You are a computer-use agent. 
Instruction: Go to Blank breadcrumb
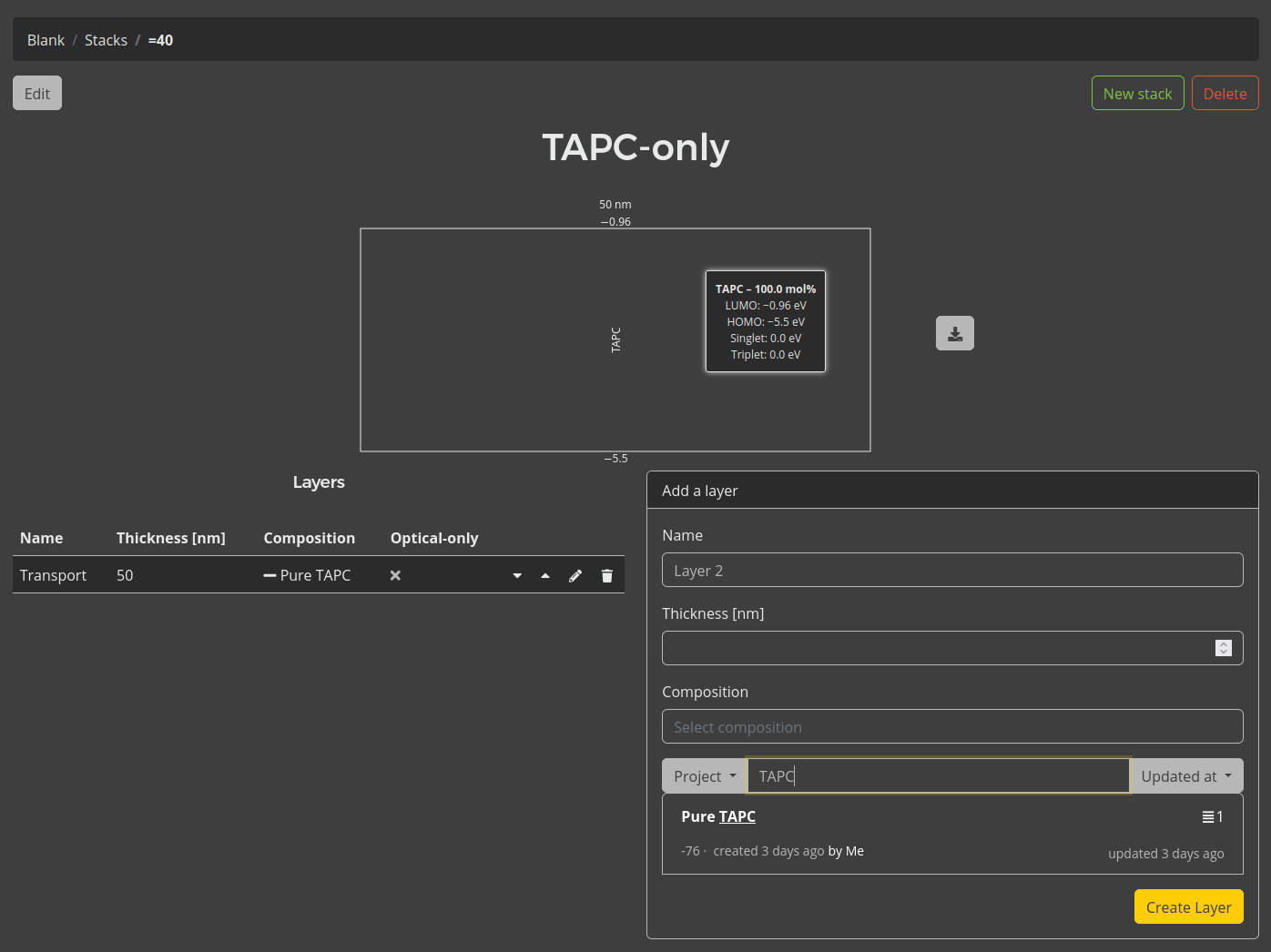pyautogui.click(x=46, y=40)
